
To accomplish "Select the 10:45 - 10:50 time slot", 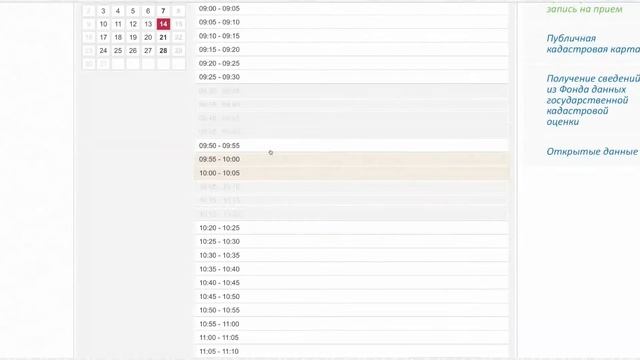I will click(352, 297).
